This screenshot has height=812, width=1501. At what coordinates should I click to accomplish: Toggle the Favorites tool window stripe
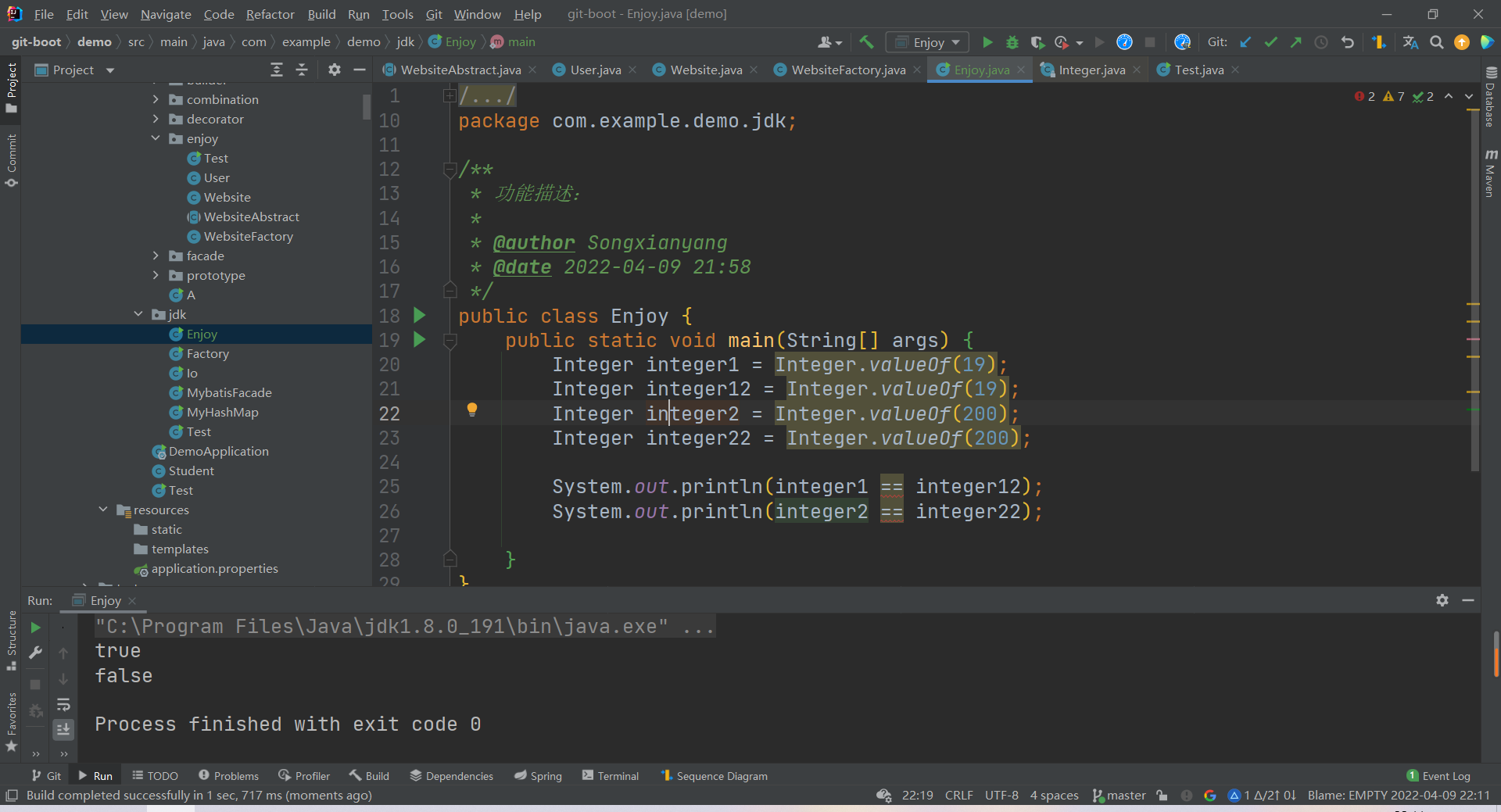pyautogui.click(x=11, y=721)
